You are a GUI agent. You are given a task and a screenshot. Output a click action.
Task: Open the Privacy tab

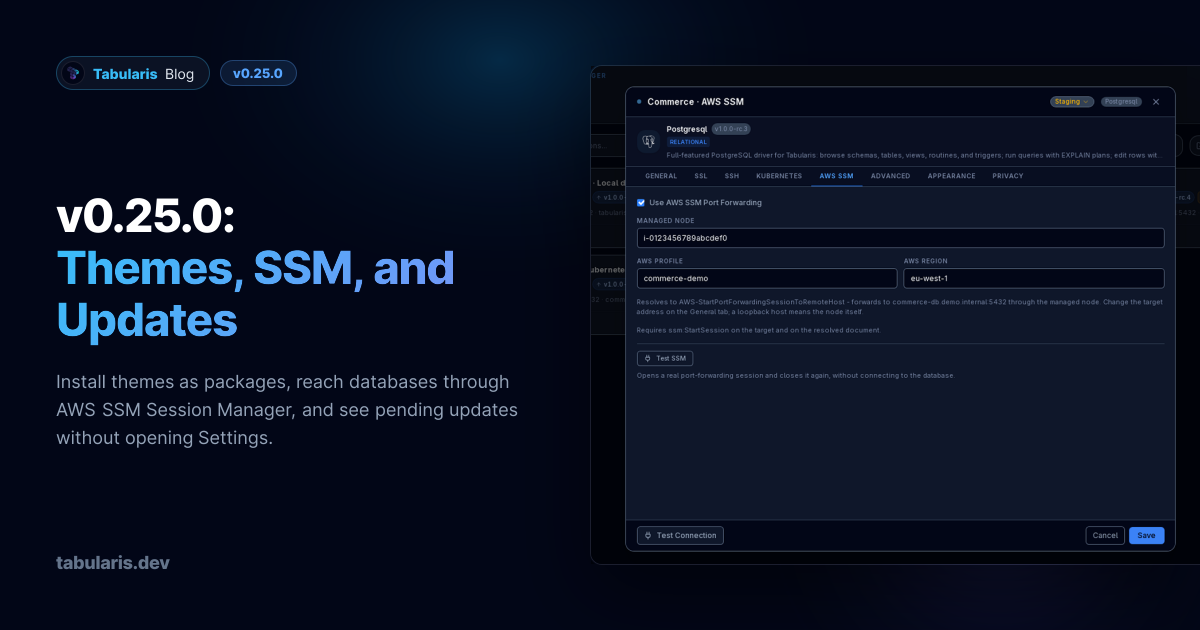click(1008, 176)
